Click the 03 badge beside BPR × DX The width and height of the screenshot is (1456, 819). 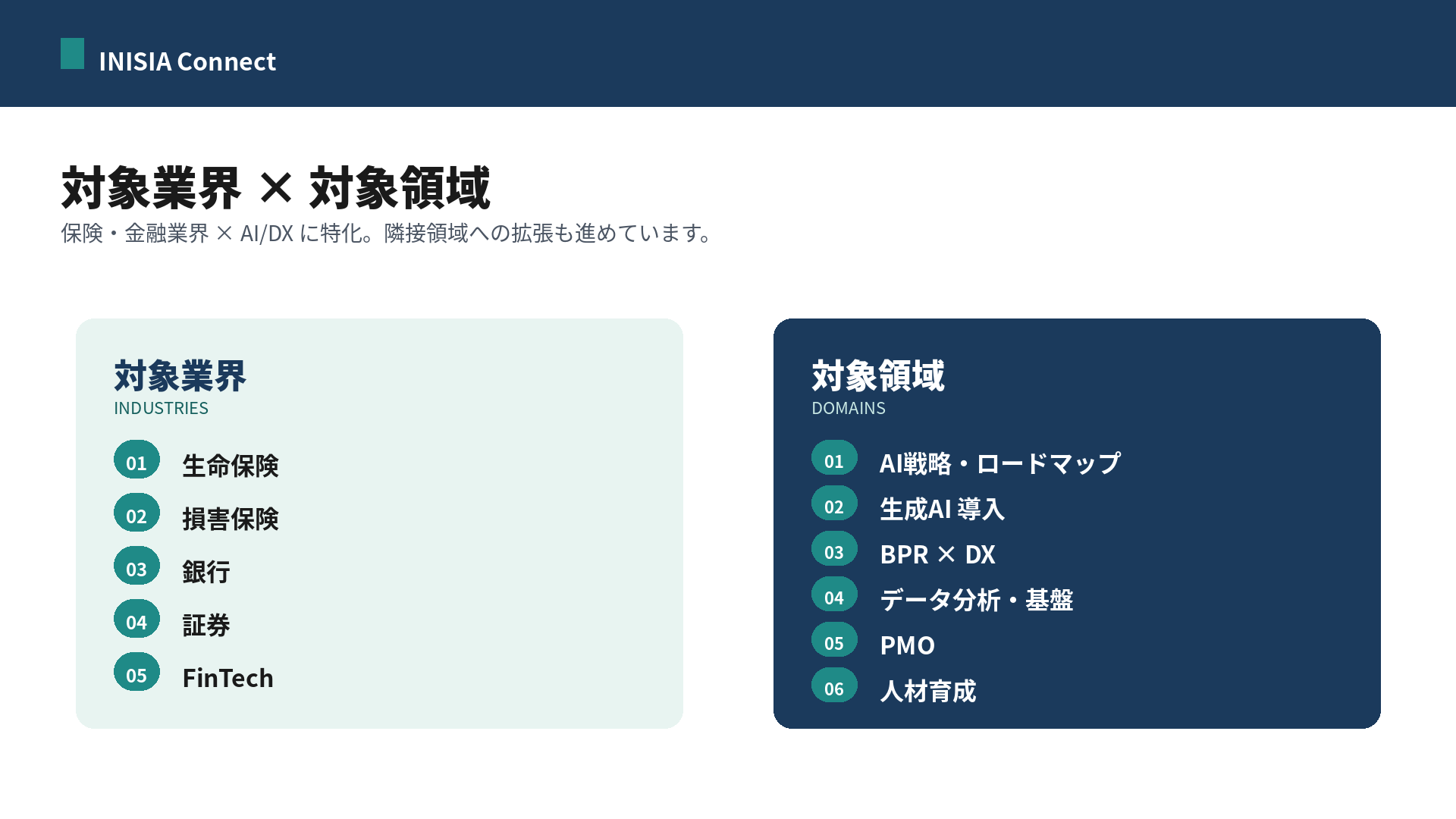click(x=834, y=549)
